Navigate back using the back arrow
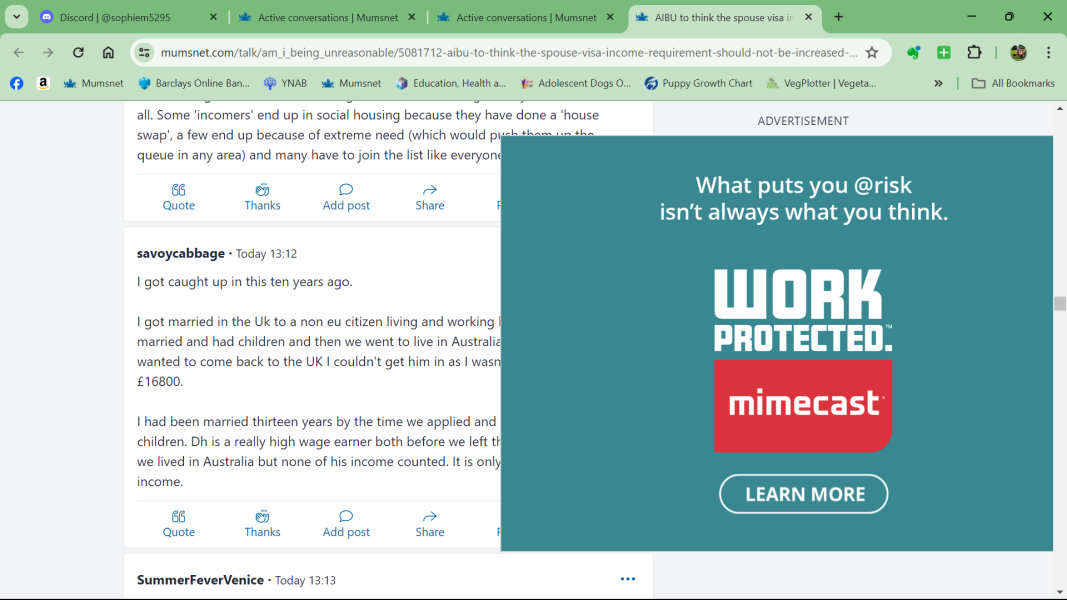Screen dimensions: 1067x600 tap(19, 52)
